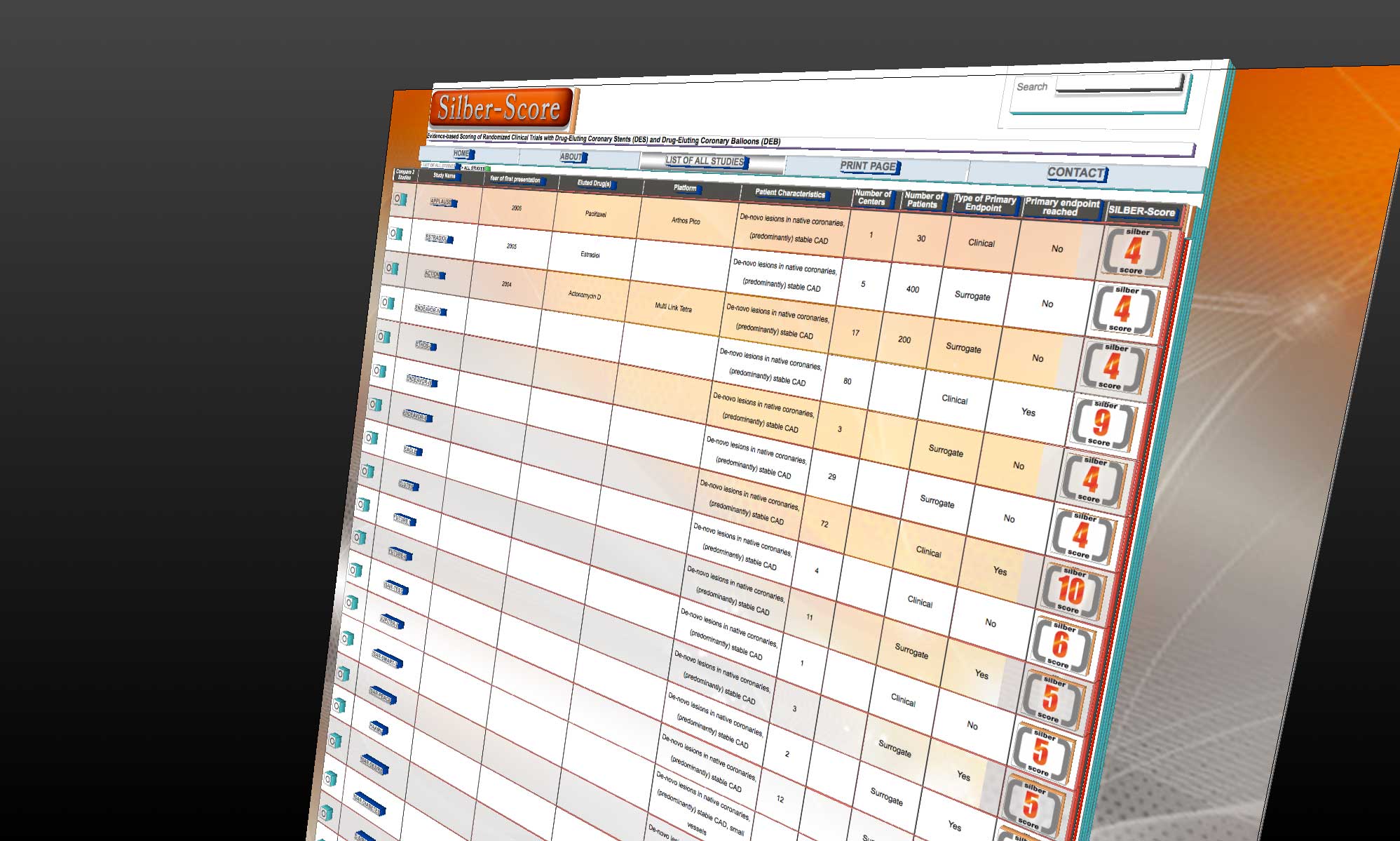The height and width of the screenshot is (841, 1400).
Task: Click the Estradiol drug cell
Action: coord(590,255)
